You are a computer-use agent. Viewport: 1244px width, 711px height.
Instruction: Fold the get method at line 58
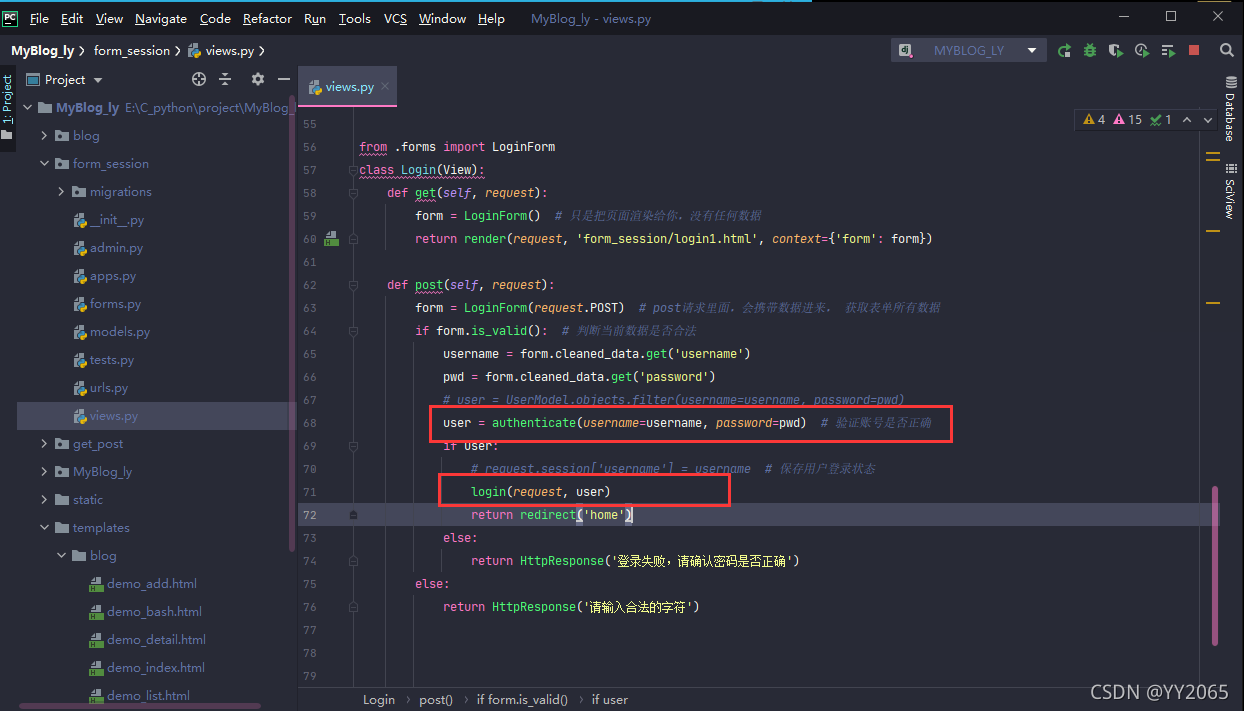[x=353, y=193]
